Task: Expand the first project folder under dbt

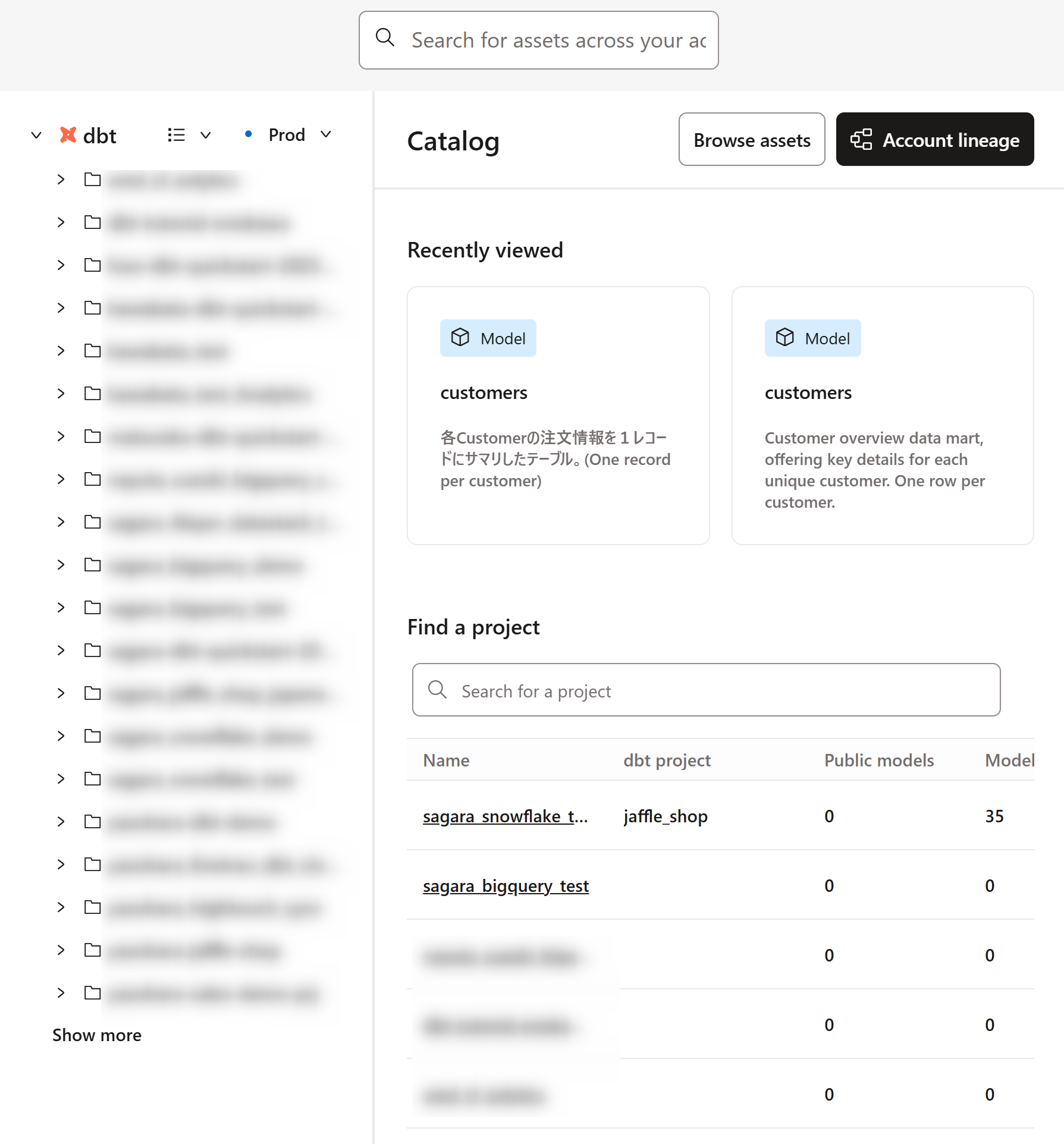Action: (x=61, y=180)
